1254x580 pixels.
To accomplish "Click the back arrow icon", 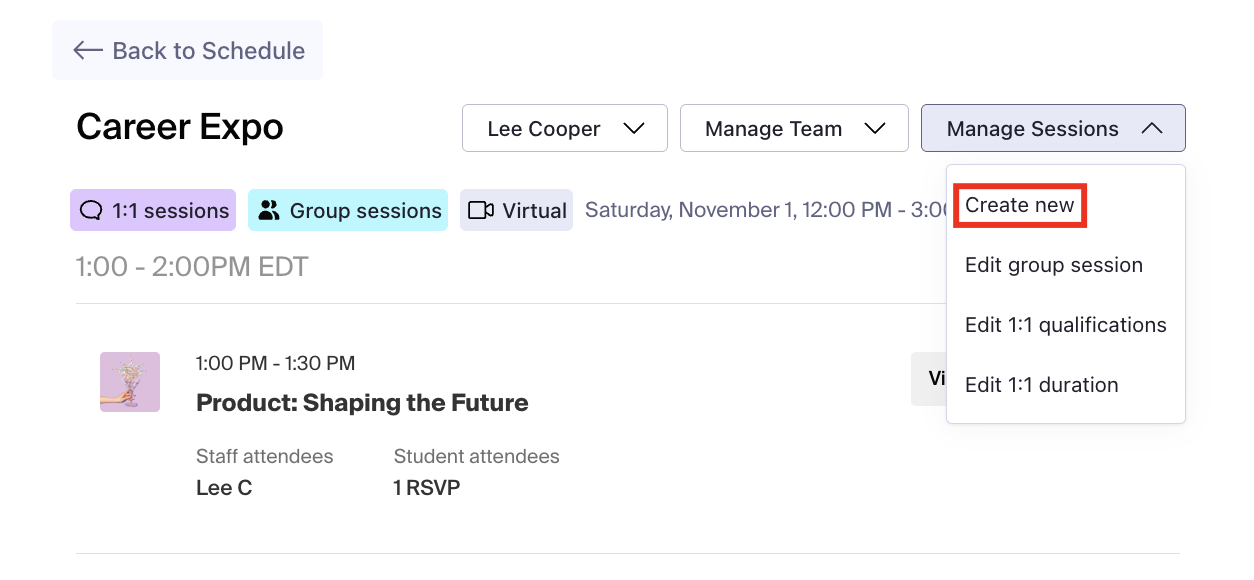I will pyautogui.click(x=88, y=50).
